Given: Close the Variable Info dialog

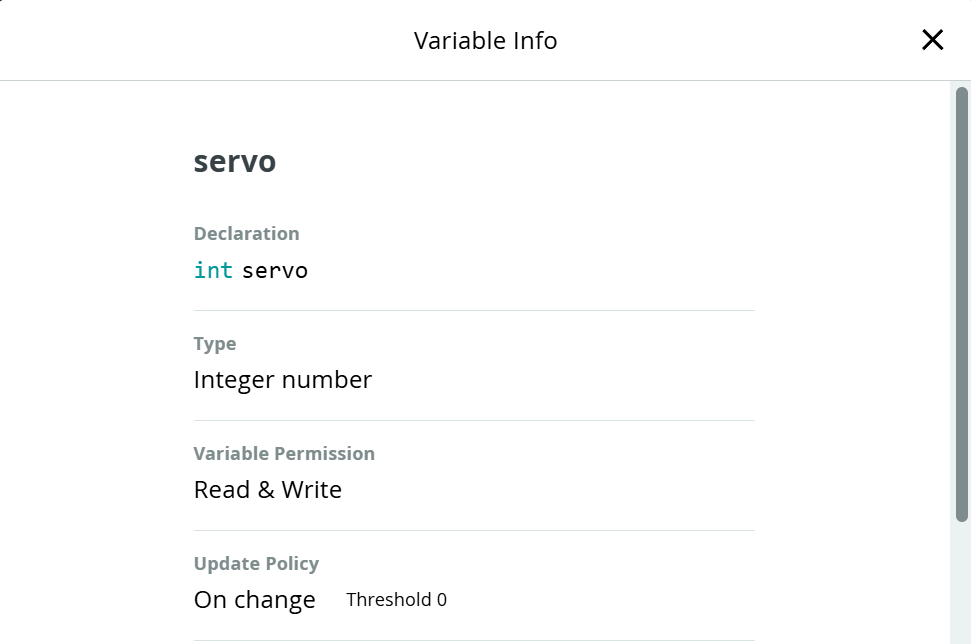Looking at the screenshot, I should (932, 40).
